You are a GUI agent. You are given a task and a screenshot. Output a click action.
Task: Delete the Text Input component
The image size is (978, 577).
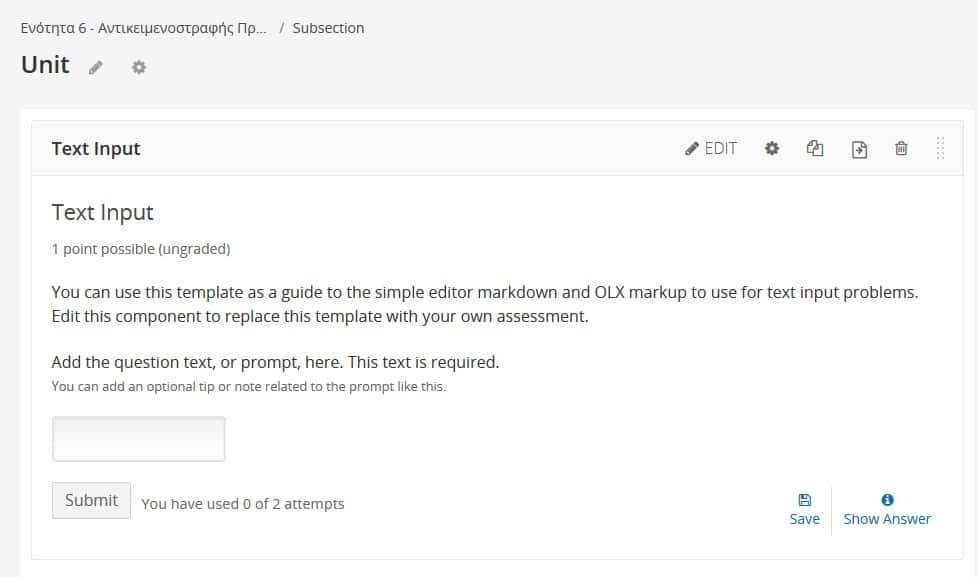(x=901, y=148)
